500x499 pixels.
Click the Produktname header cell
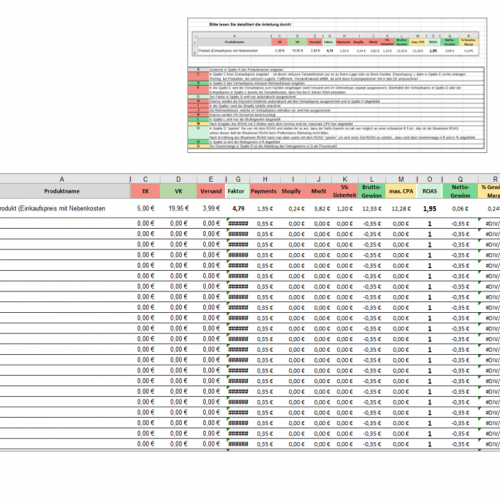pos(62,191)
